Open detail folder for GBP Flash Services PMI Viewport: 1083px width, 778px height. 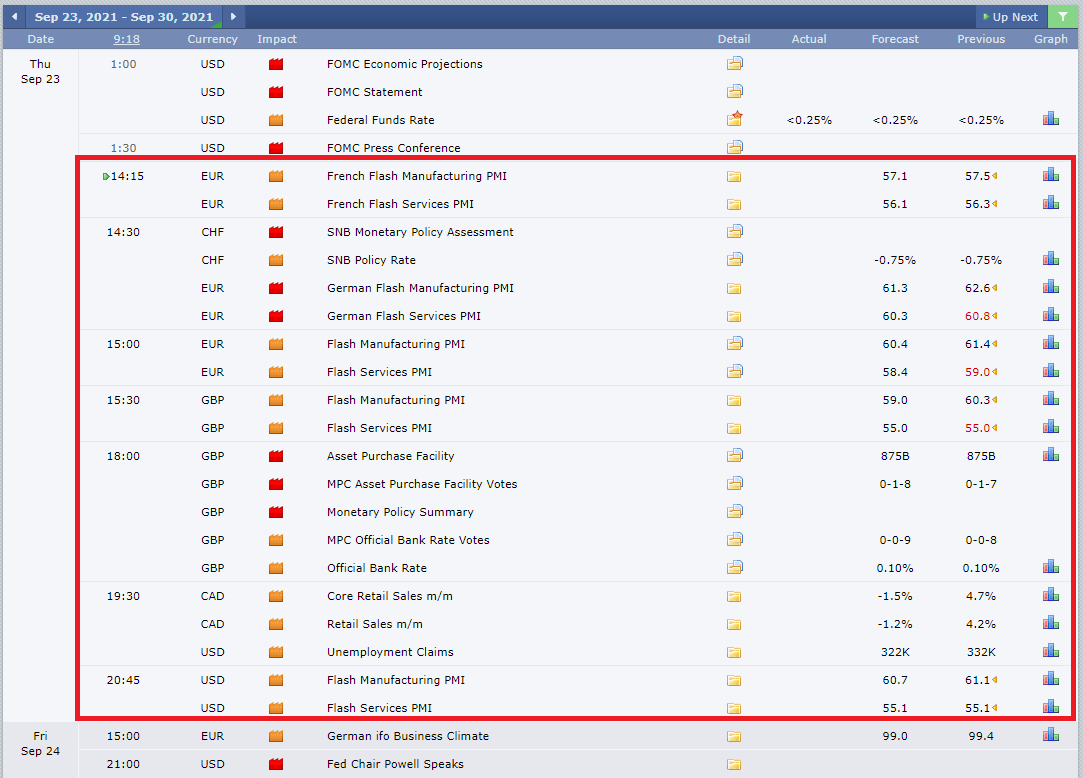point(734,428)
